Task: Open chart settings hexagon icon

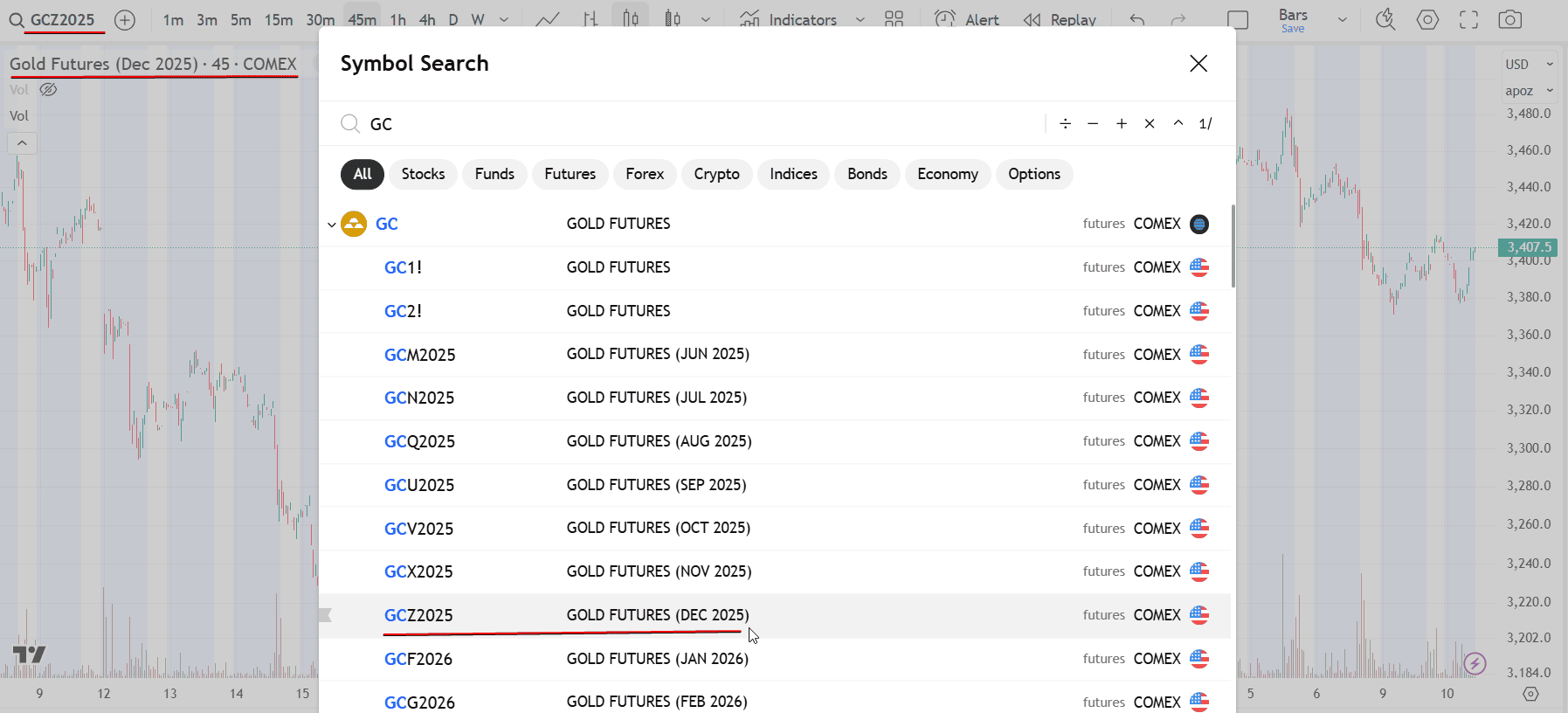Action: click(x=1427, y=19)
